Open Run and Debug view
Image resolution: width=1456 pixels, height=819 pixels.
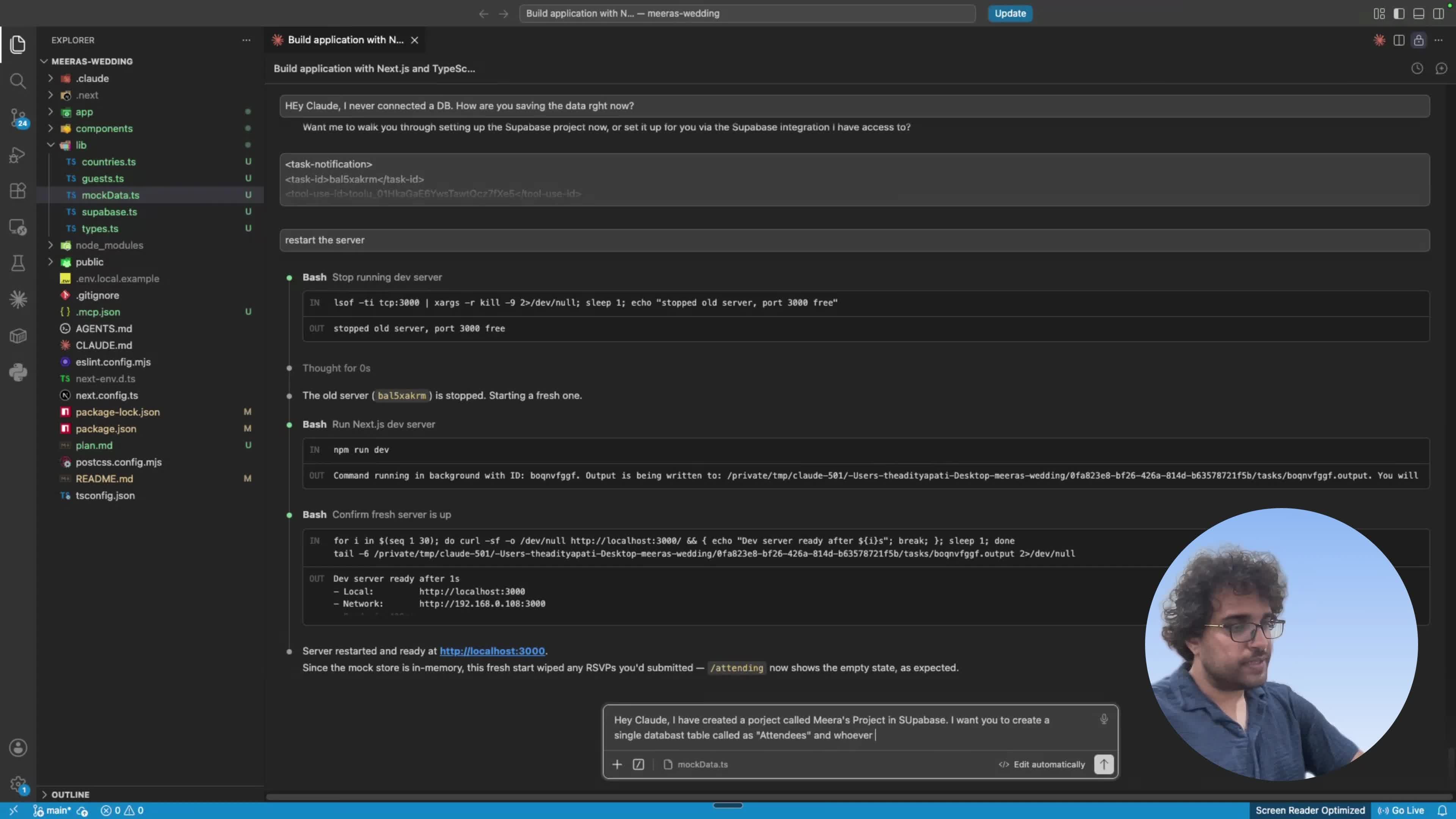click(17, 154)
